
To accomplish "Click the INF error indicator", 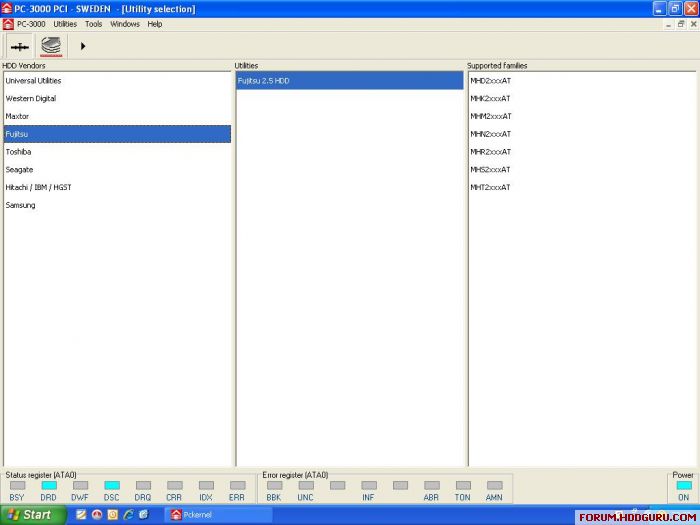I will [x=369, y=485].
